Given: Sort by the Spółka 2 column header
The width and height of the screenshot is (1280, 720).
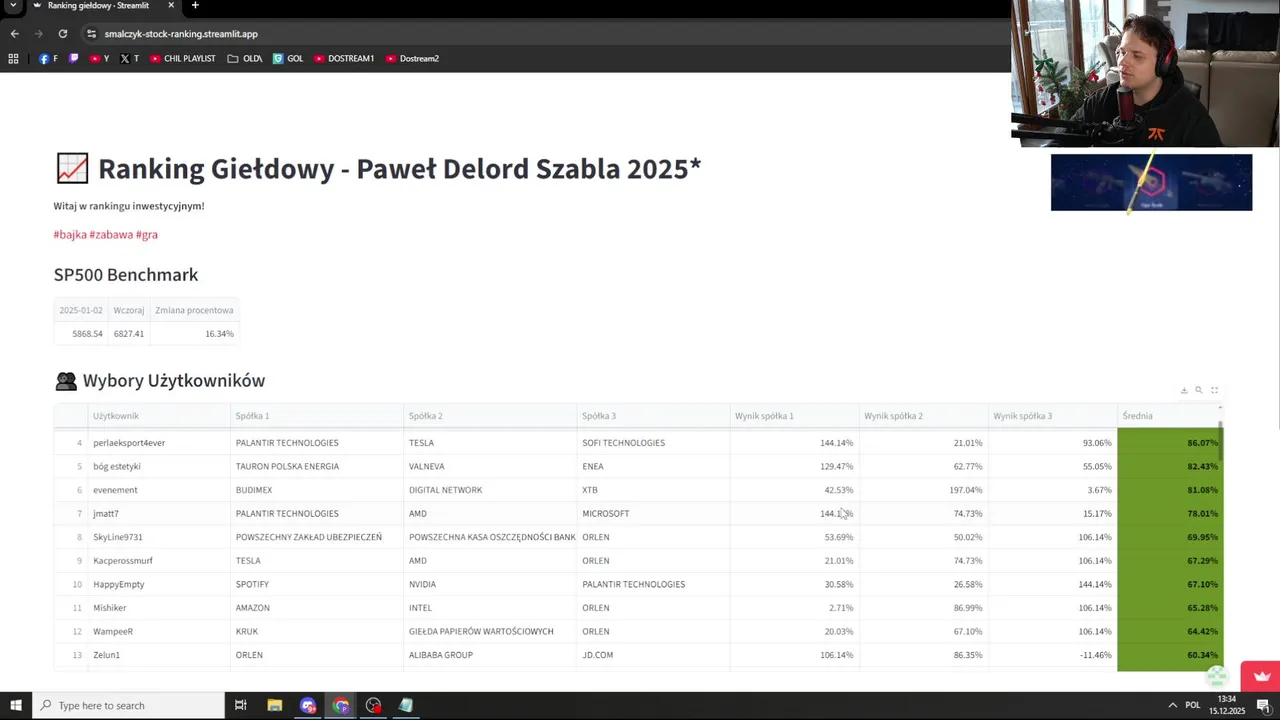Looking at the screenshot, I should [490, 416].
